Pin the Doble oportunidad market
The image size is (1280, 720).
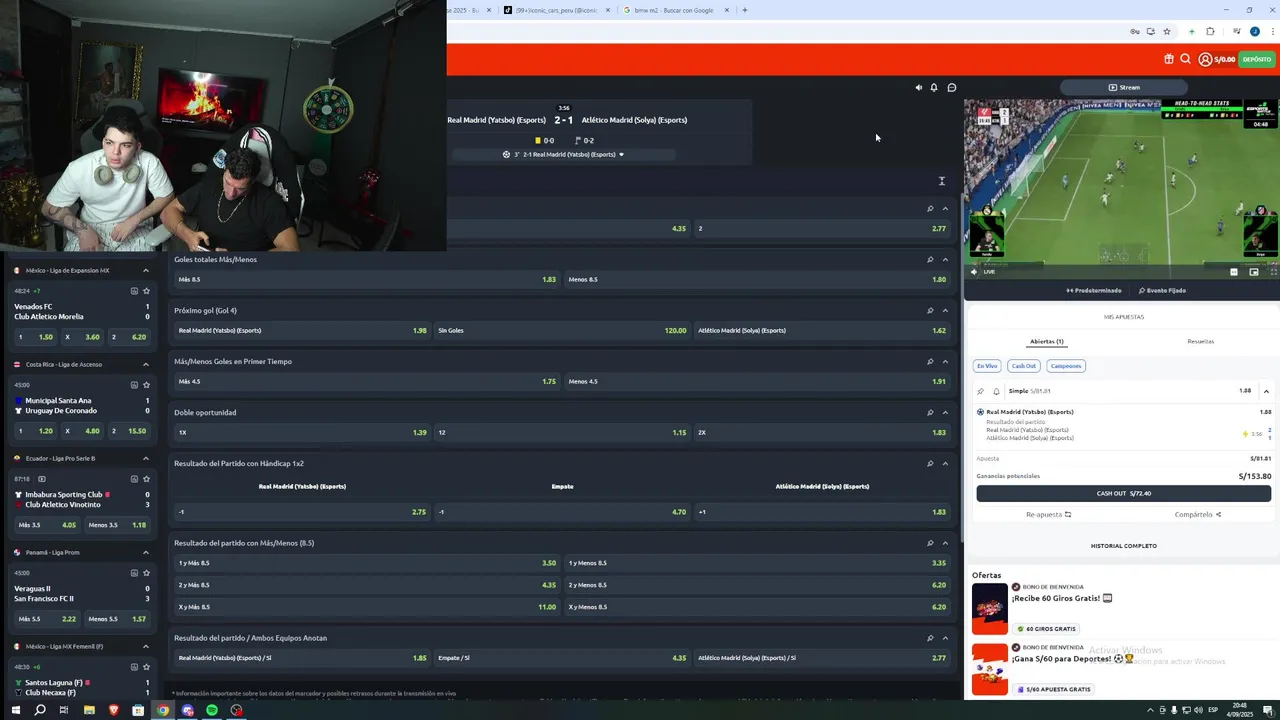pos(930,412)
